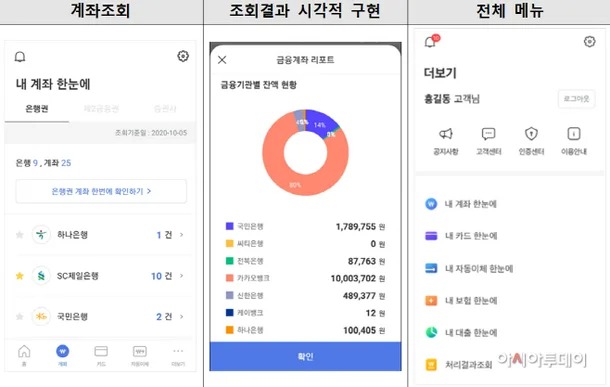The height and width of the screenshot is (387, 610).
Task: Click the 국민은행 purple legend swatch
Action: coord(230,226)
